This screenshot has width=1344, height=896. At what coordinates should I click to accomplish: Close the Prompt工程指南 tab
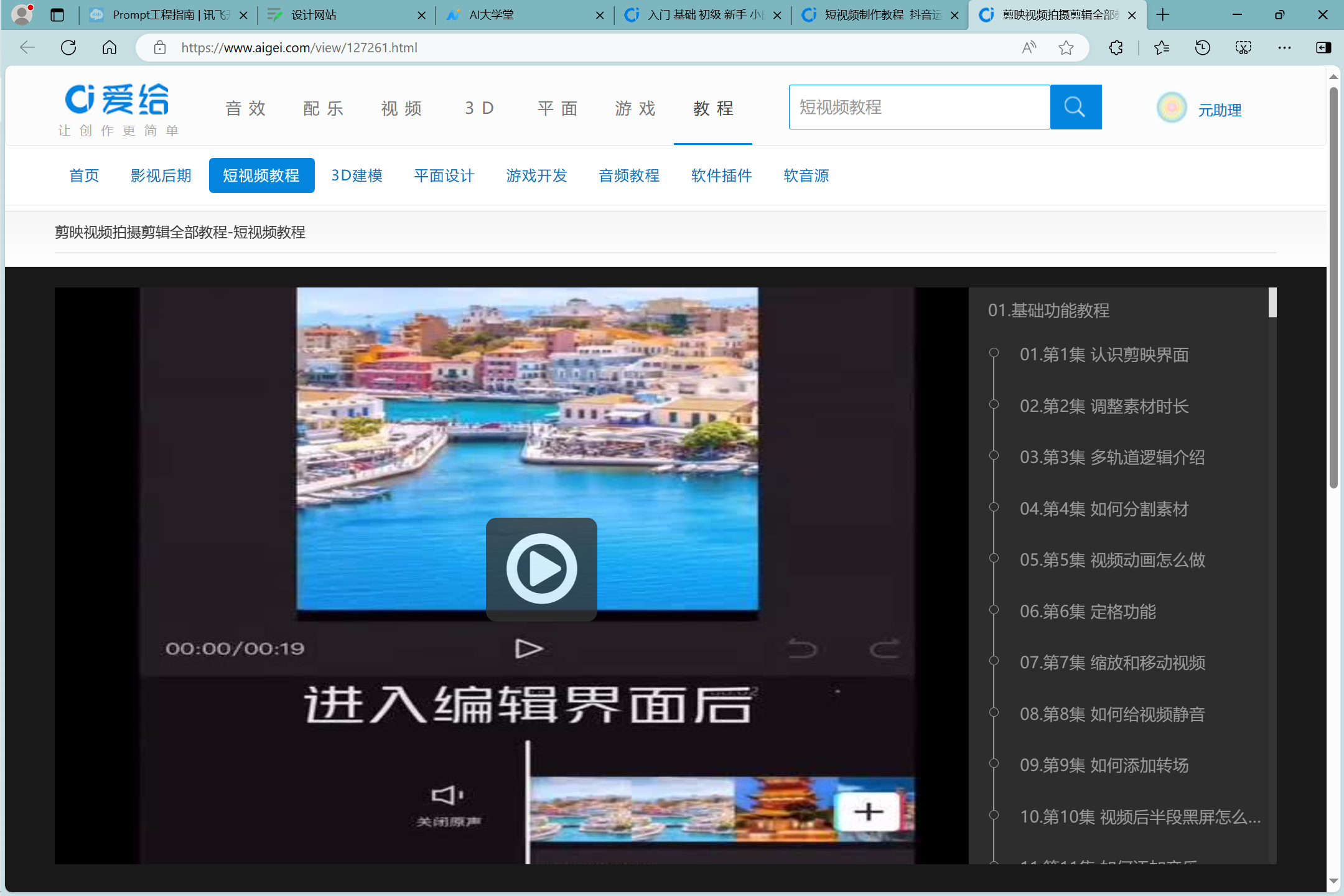point(243,16)
